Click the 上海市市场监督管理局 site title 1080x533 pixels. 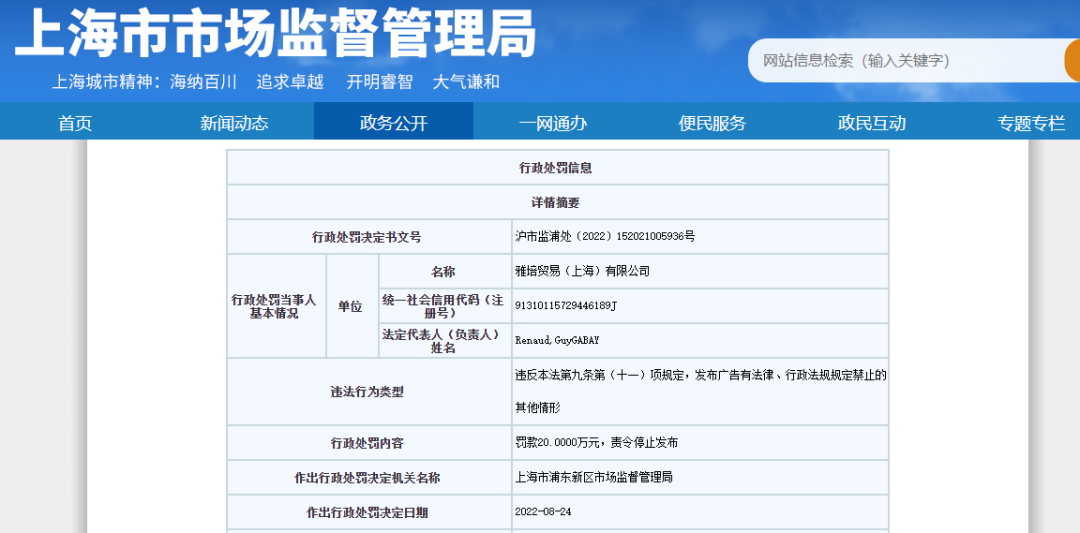point(275,33)
